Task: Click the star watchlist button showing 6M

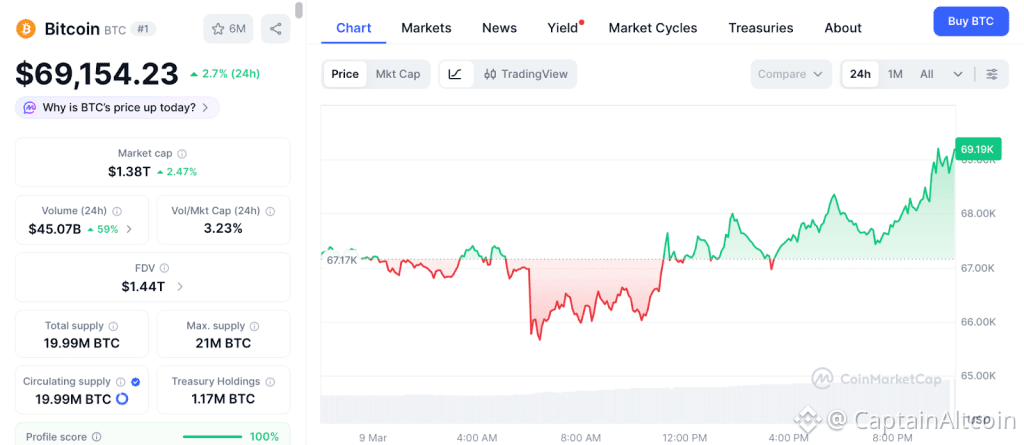Action: [x=228, y=28]
